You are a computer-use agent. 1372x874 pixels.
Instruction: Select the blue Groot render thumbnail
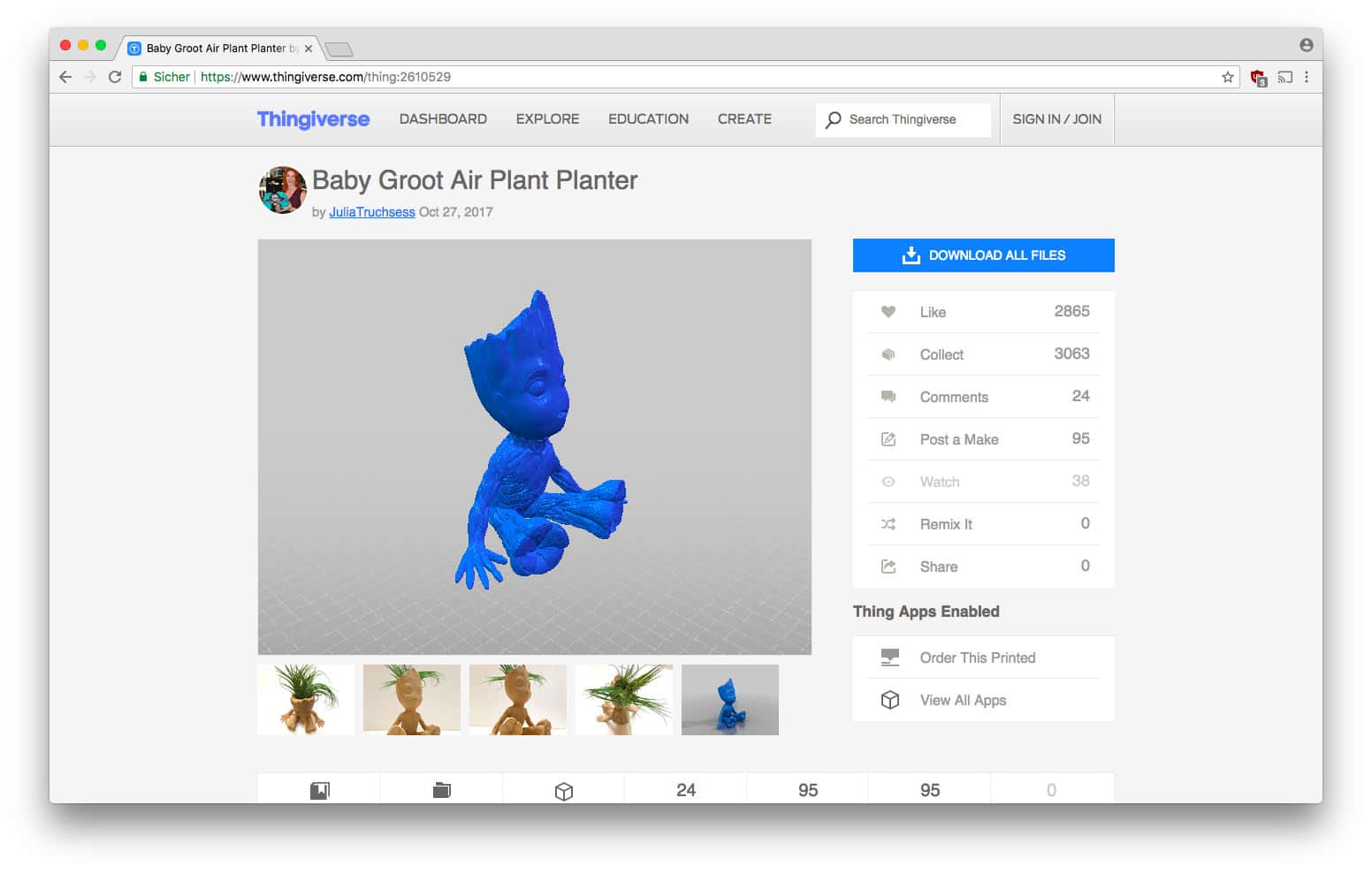[x=729, y=699]
